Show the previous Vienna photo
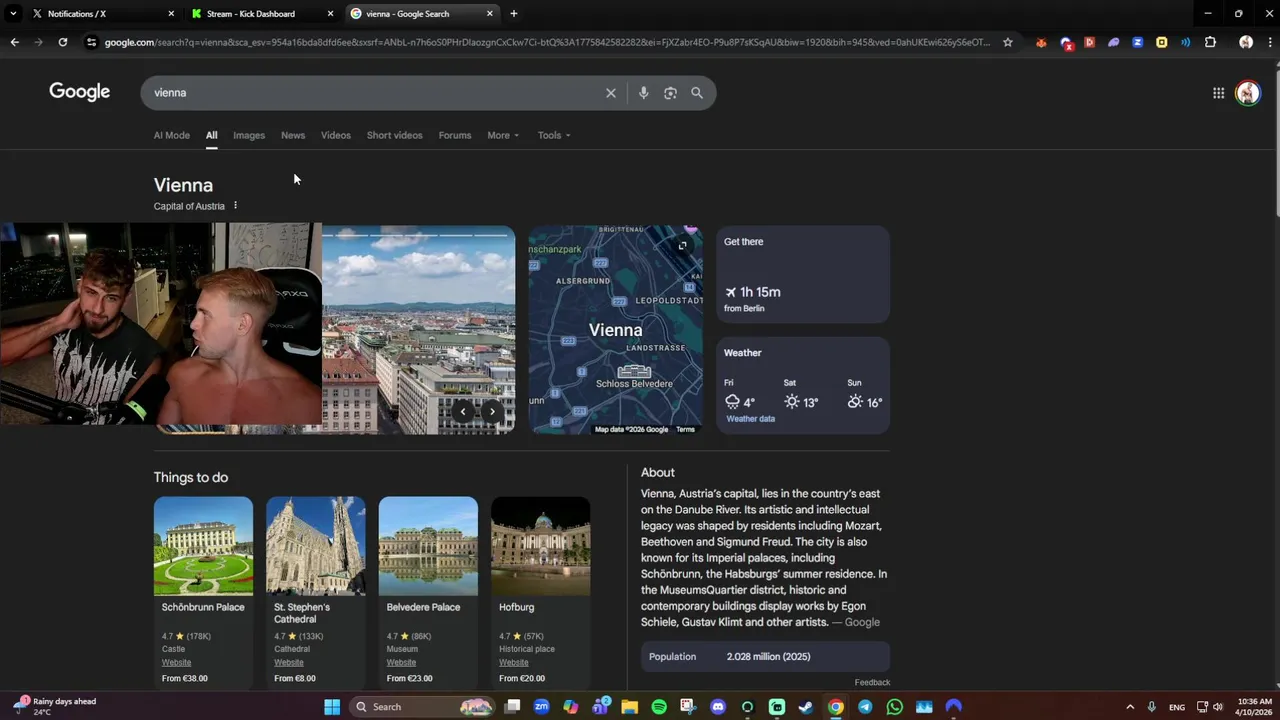Image resolution: width=1280 pixels, height=720 pixels. (463, 411)
